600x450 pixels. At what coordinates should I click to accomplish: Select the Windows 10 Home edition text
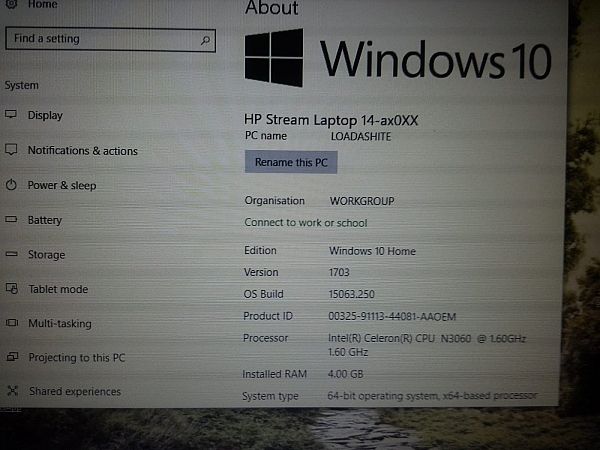click(372, 251)
